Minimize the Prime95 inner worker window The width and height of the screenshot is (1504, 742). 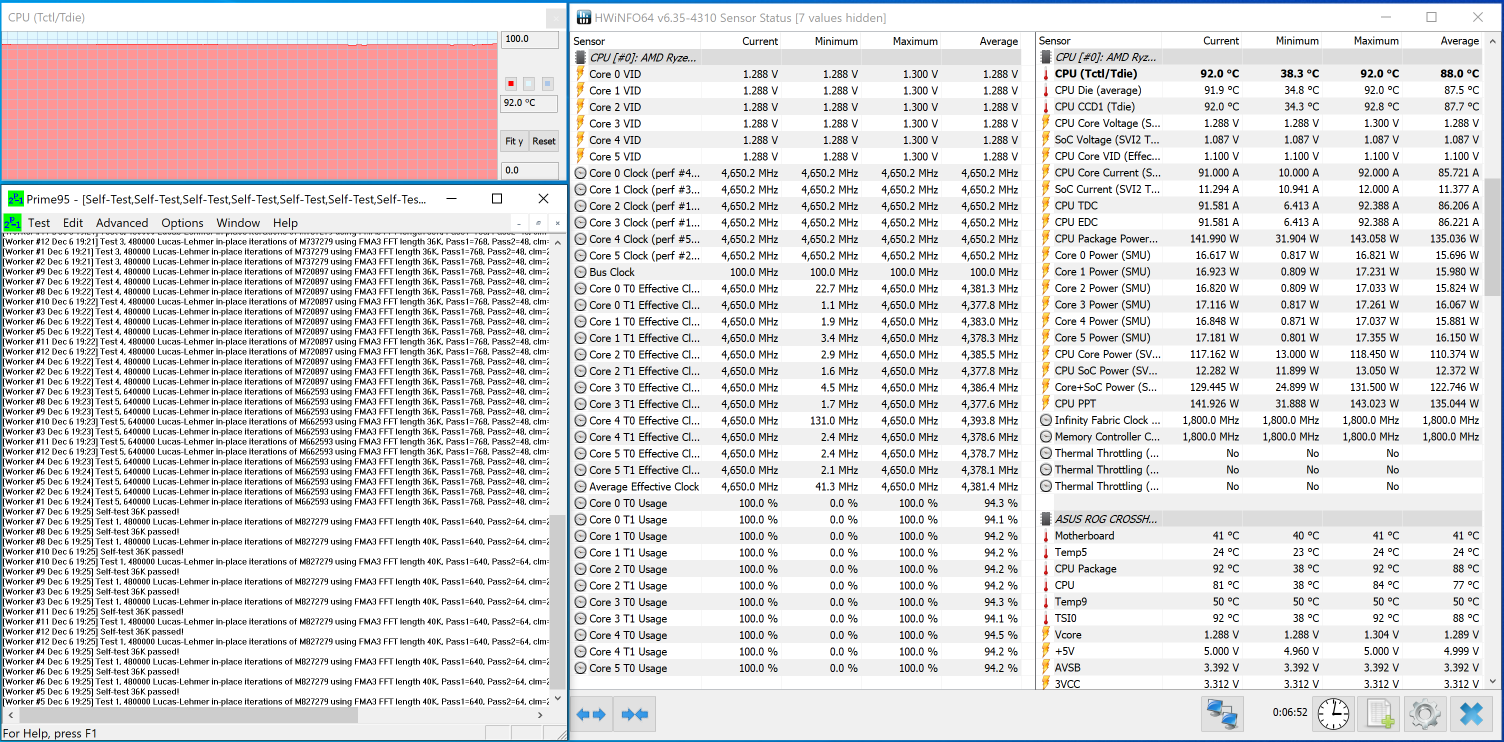(x=519, y=223)
